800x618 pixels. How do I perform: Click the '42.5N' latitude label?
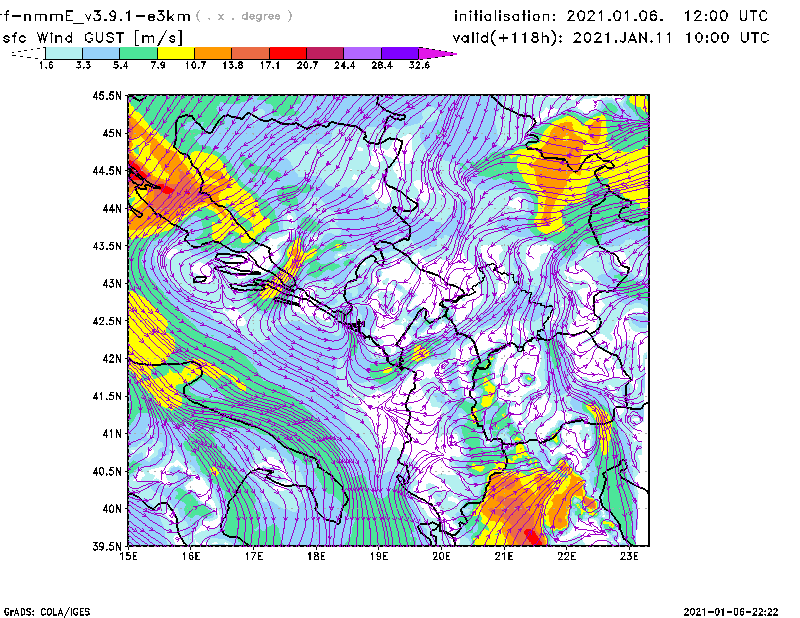107,321
